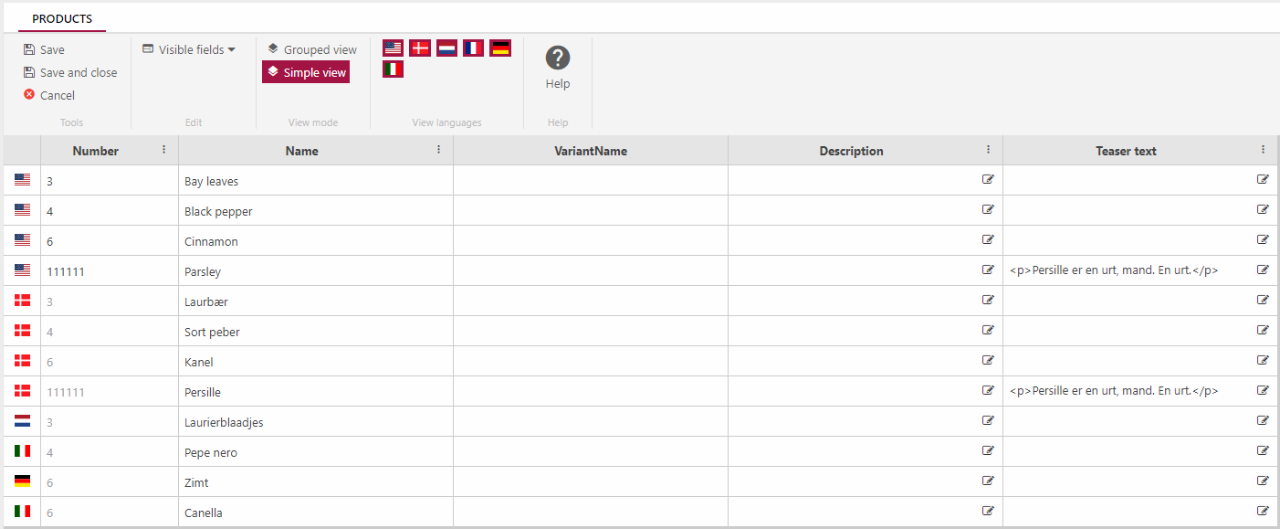
Task: Edit the Description for Zimt
Action: (x=988, y=482)
